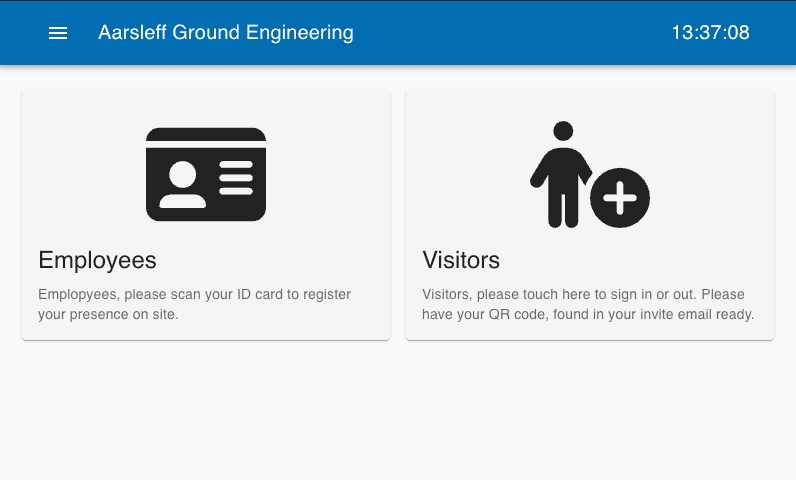This screenshot has width=796, height=480.
Task: Select the Visitors heading
Action: pyautogui.click(x=461, y=260)
